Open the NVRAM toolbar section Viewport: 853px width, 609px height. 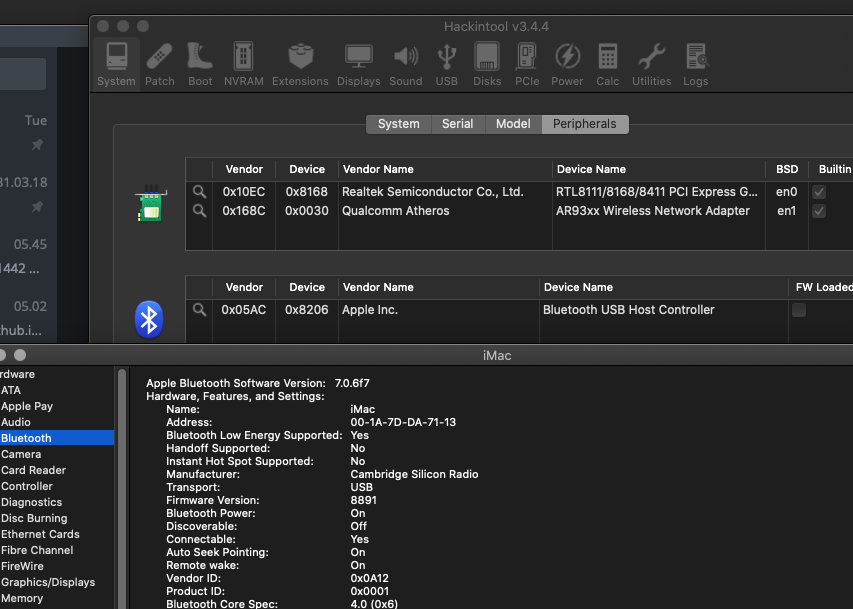click(x=244, y=64)
